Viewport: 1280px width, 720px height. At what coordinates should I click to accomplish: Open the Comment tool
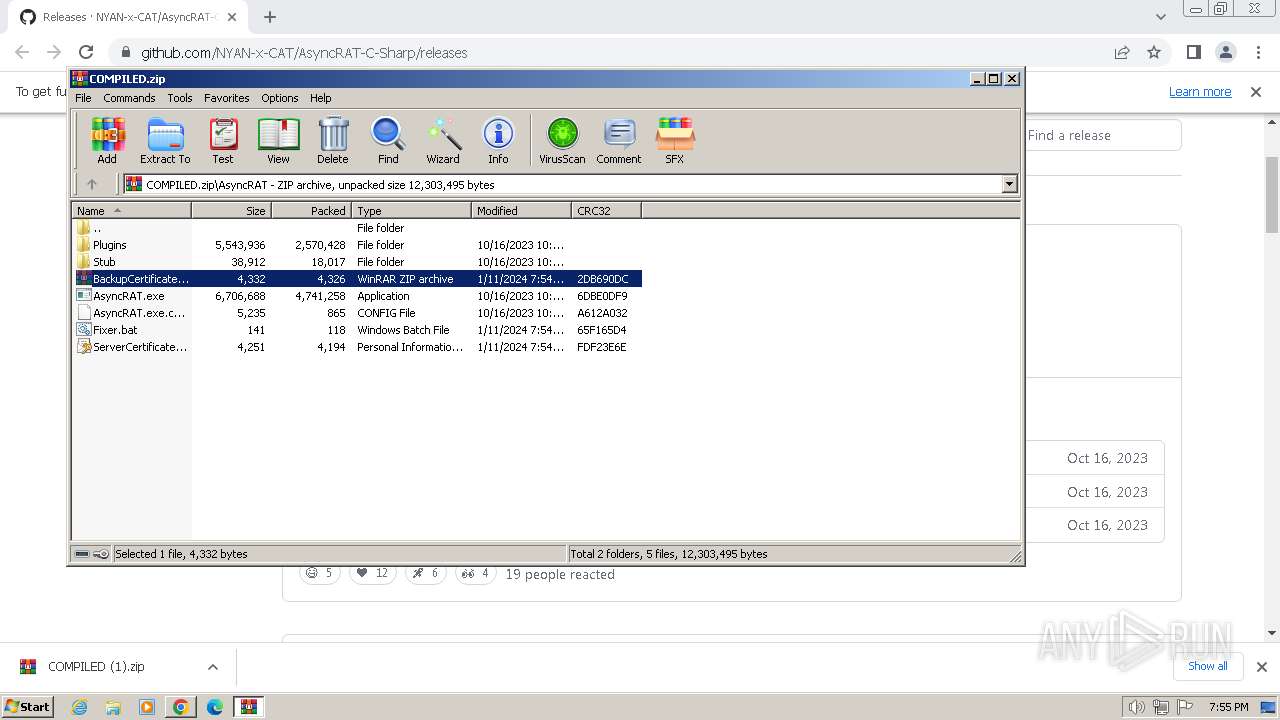click(619, 140)
